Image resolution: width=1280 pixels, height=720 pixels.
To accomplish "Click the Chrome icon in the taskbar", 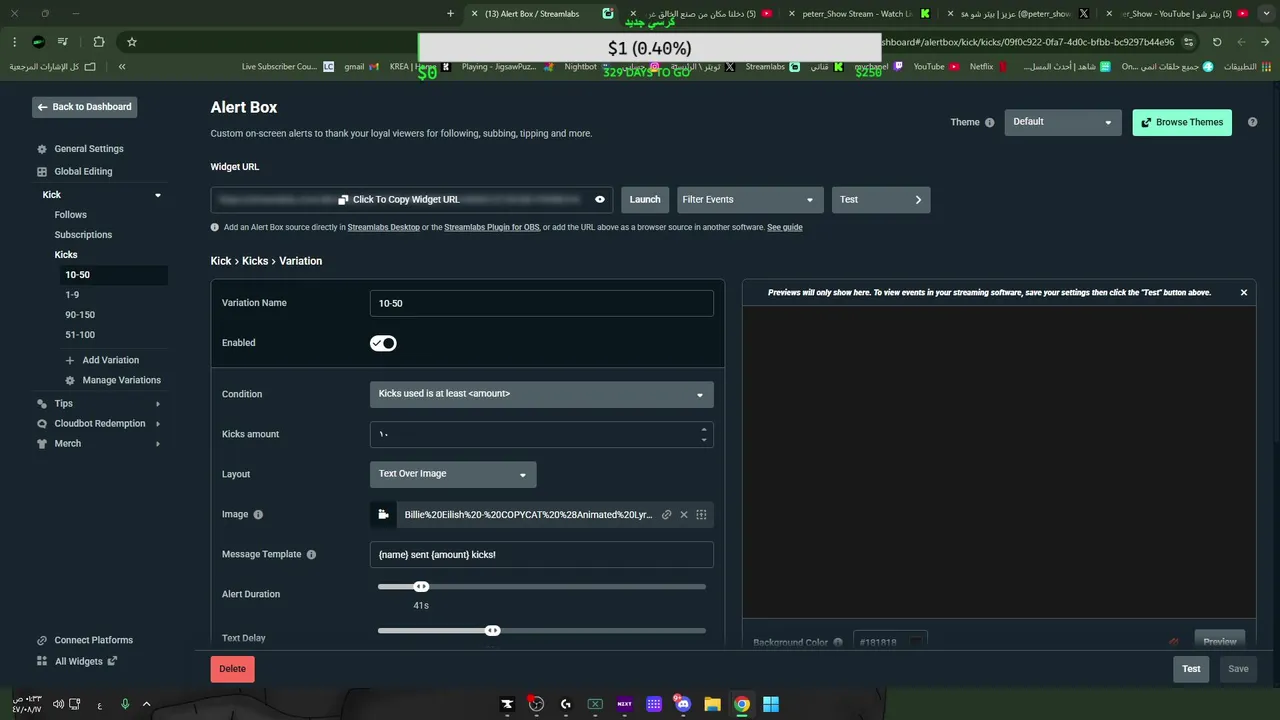I will tap(742, 704).
